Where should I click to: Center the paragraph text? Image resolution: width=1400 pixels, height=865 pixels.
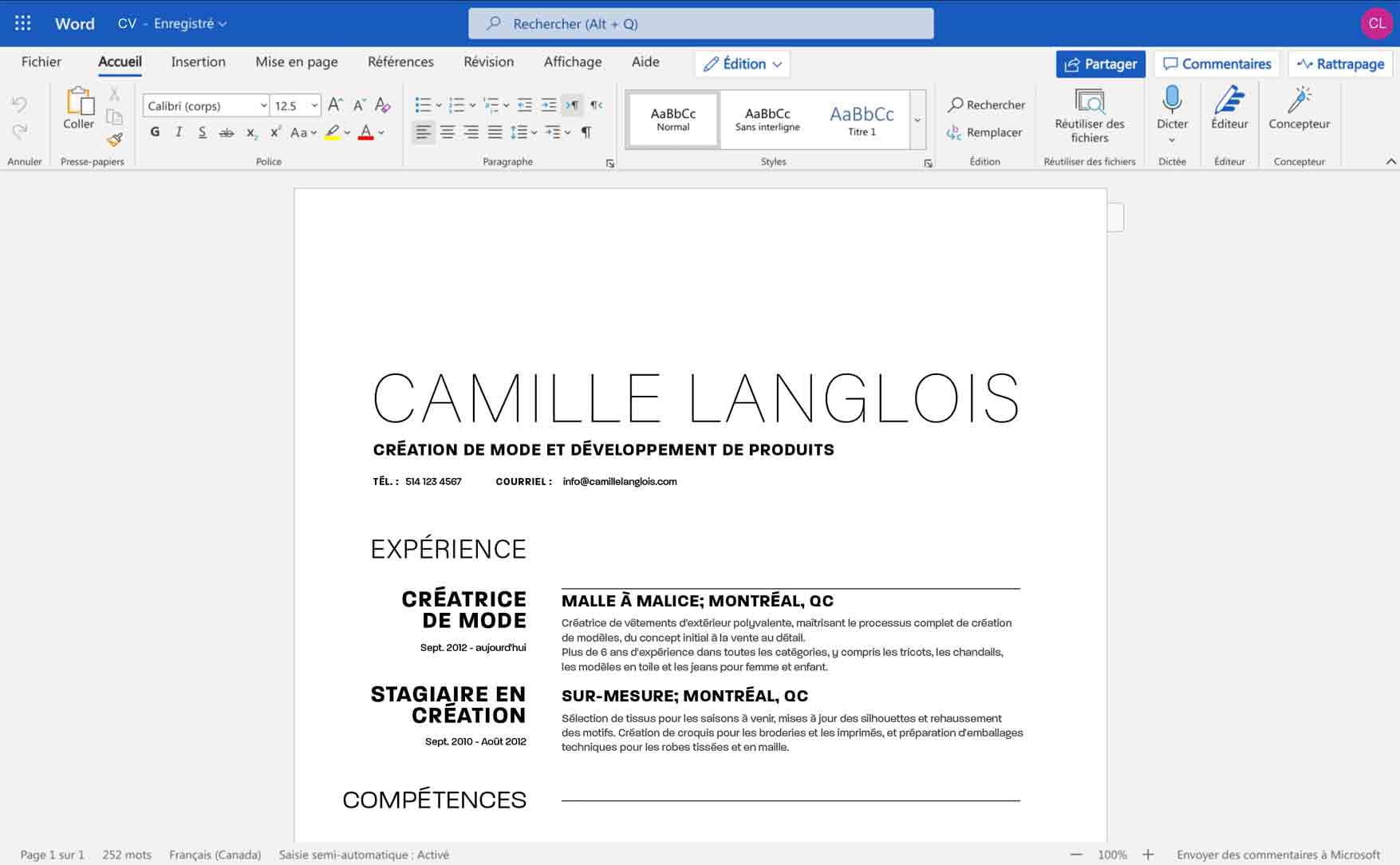[448, 132]
